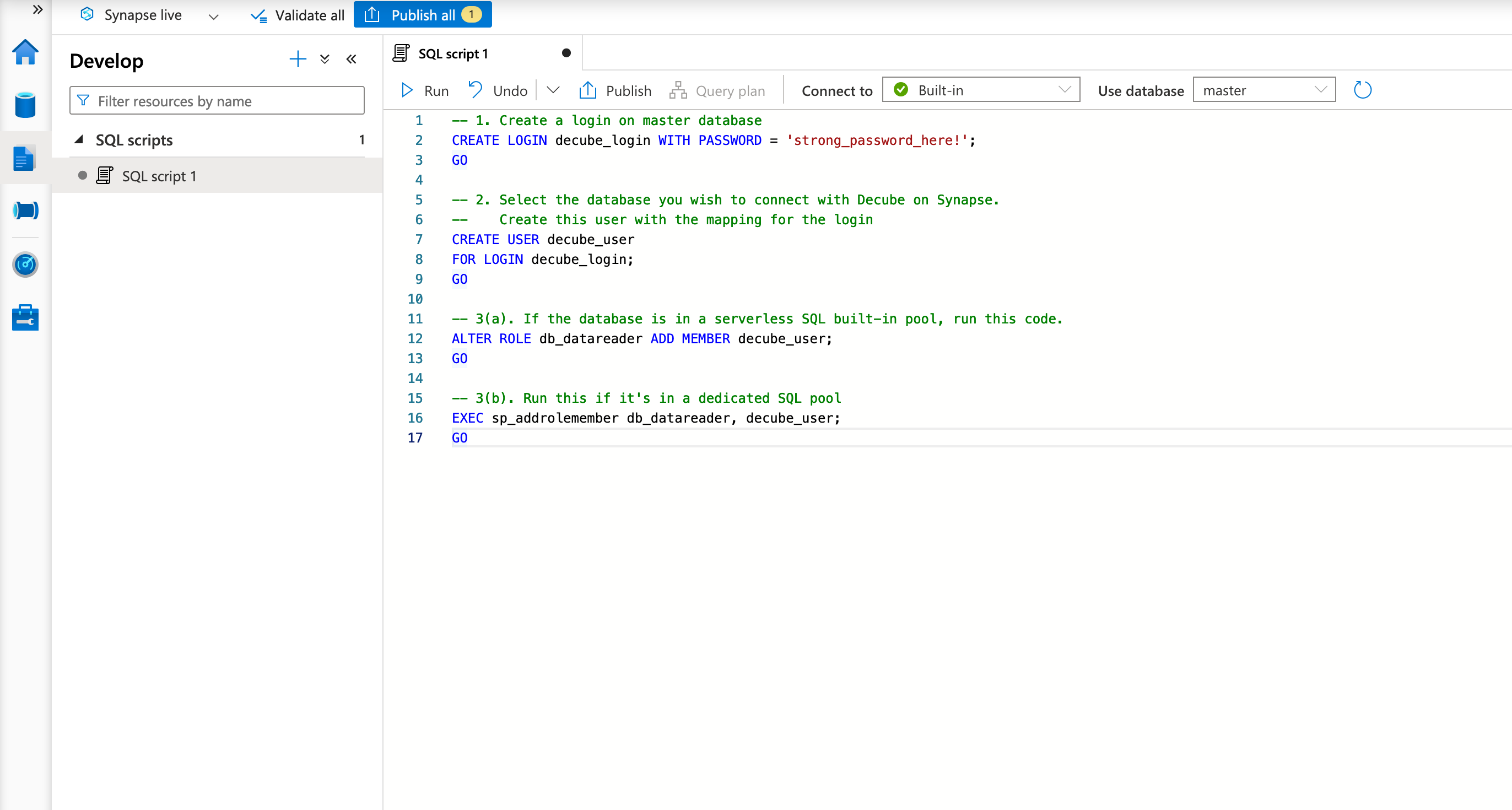Click the Publish all button

422,15
